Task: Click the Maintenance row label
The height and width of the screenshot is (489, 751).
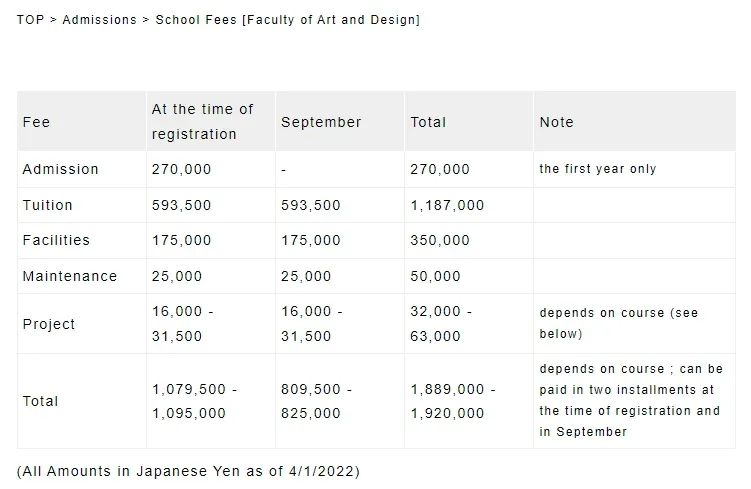Action: coord(69,276)
